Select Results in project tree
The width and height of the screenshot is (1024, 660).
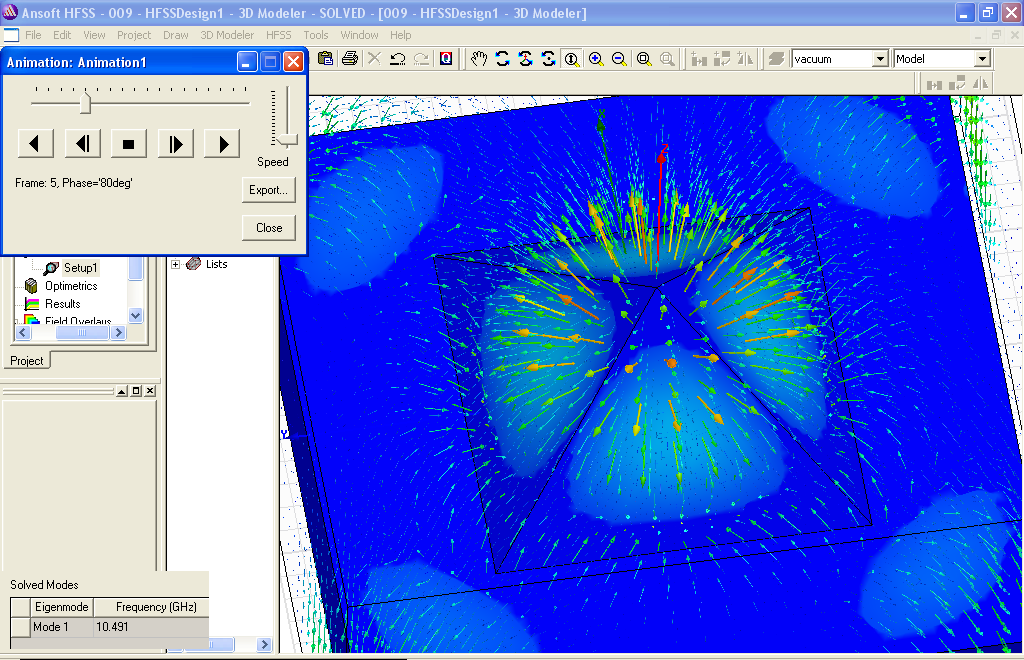(x=63, y=304)
